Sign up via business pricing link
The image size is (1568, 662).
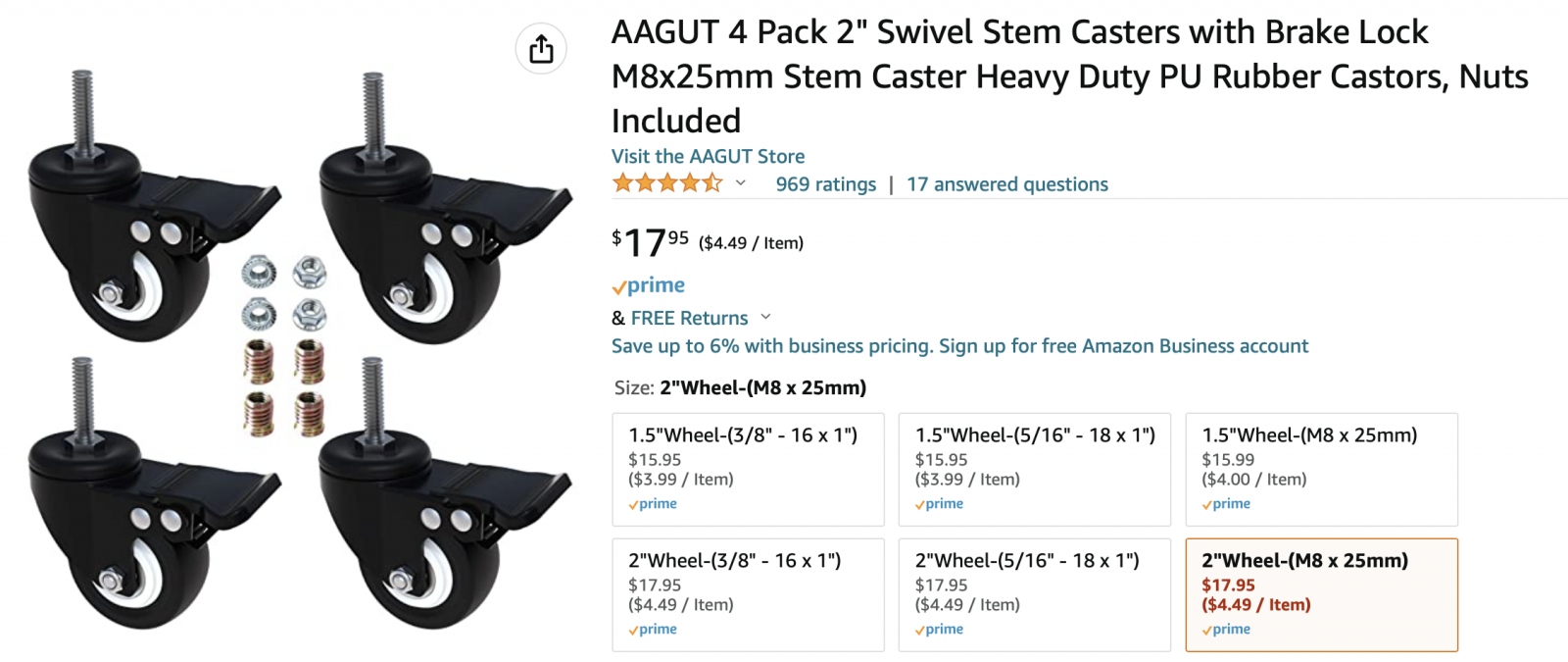(x=959, y=346)
